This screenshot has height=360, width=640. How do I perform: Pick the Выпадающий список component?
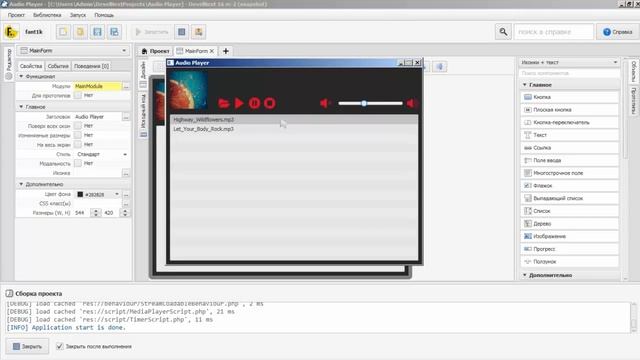pyautogui.click(x=569, y=198)
